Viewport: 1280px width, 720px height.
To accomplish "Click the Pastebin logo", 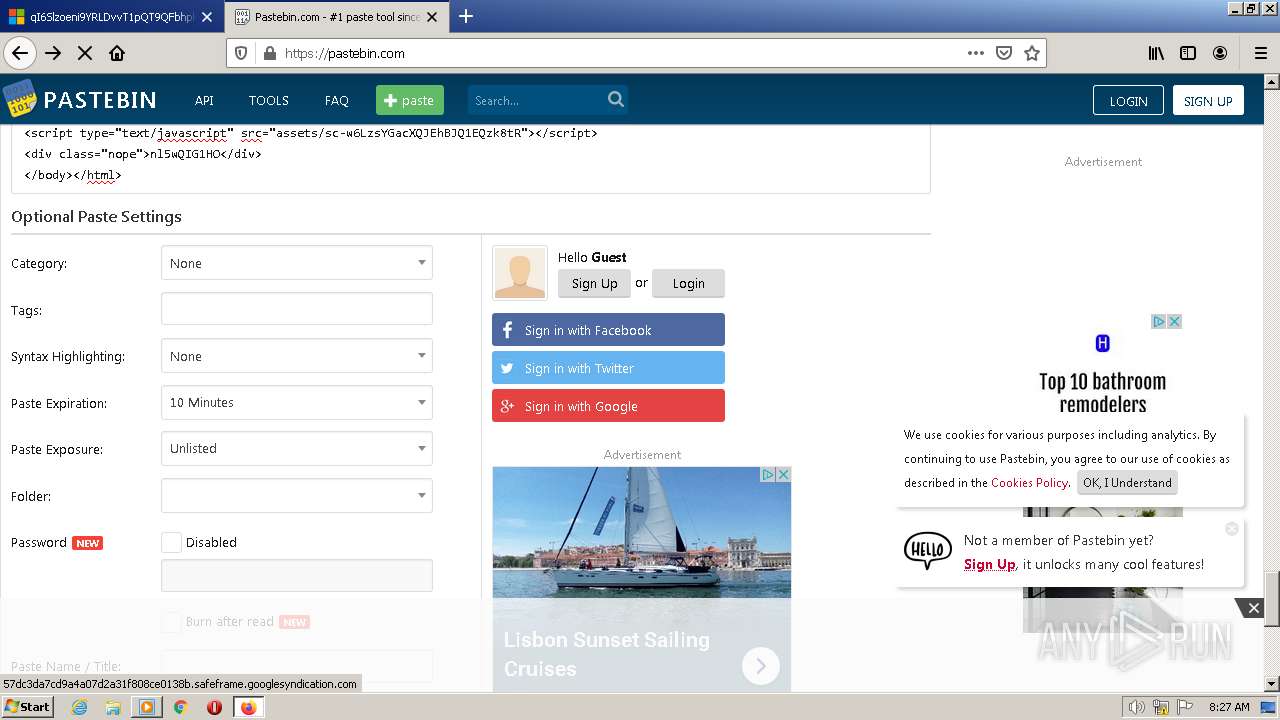I will 80,99.
